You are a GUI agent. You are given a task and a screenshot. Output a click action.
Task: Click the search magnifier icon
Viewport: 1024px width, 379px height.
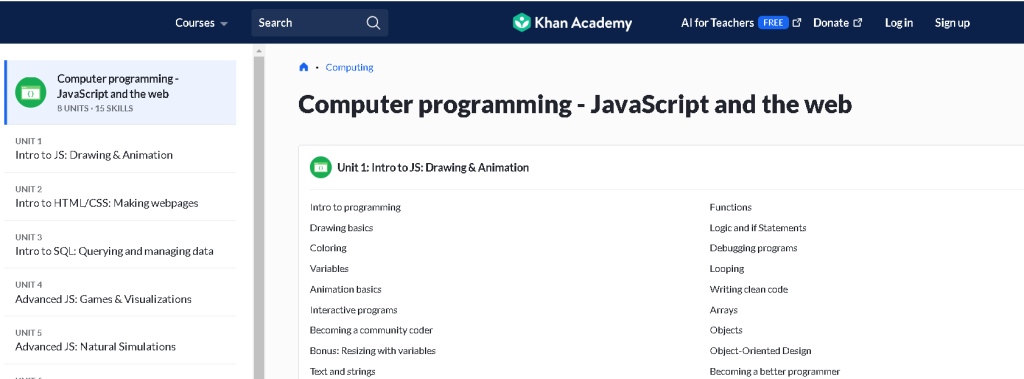[373, 23]
